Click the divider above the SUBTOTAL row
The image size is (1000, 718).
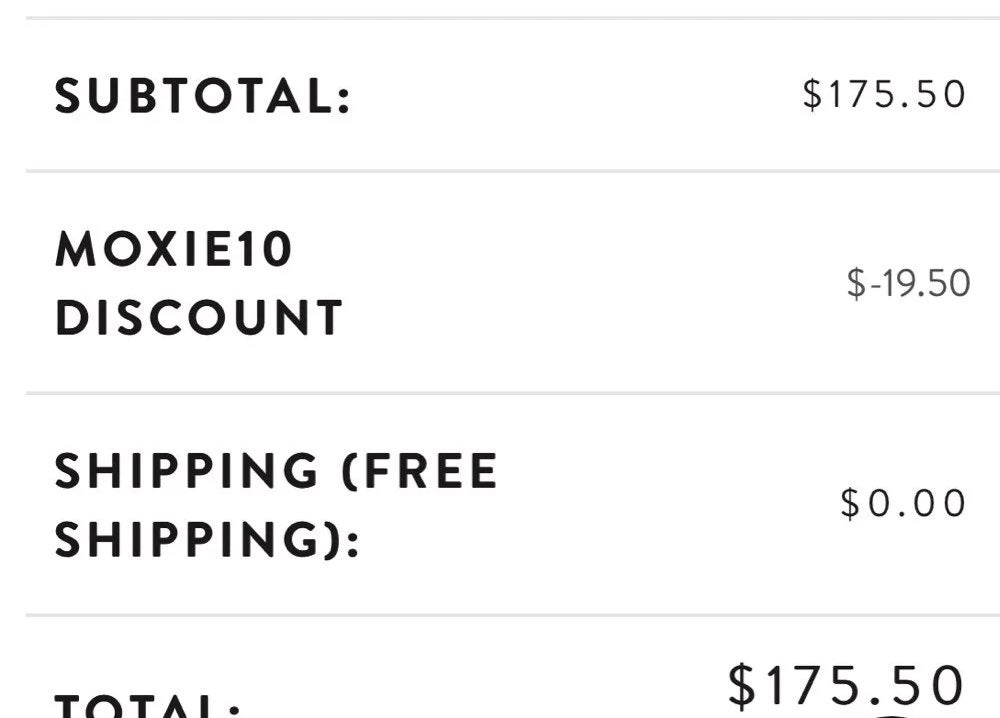(513, 18)
